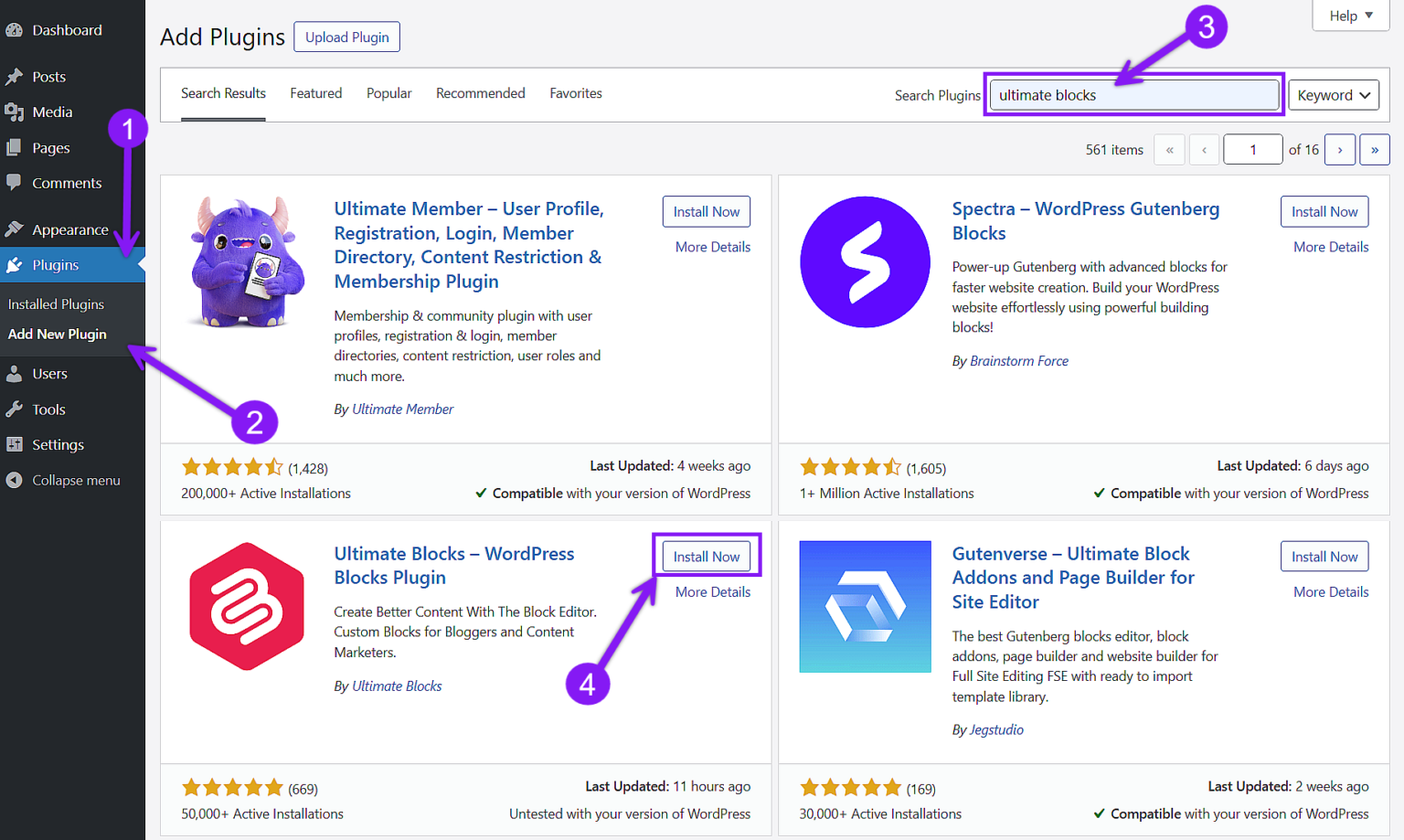1404x840 pixels.
Task: Open the Popular plugins tab
Action: point(388,92)
